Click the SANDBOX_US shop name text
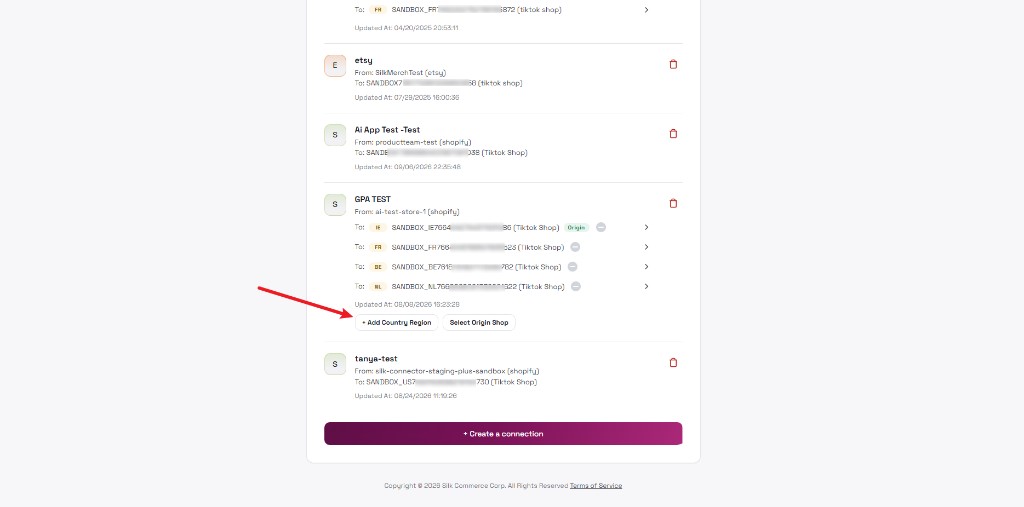The image size is (1024, 507). pyautogui.click(x=451, y=382)
